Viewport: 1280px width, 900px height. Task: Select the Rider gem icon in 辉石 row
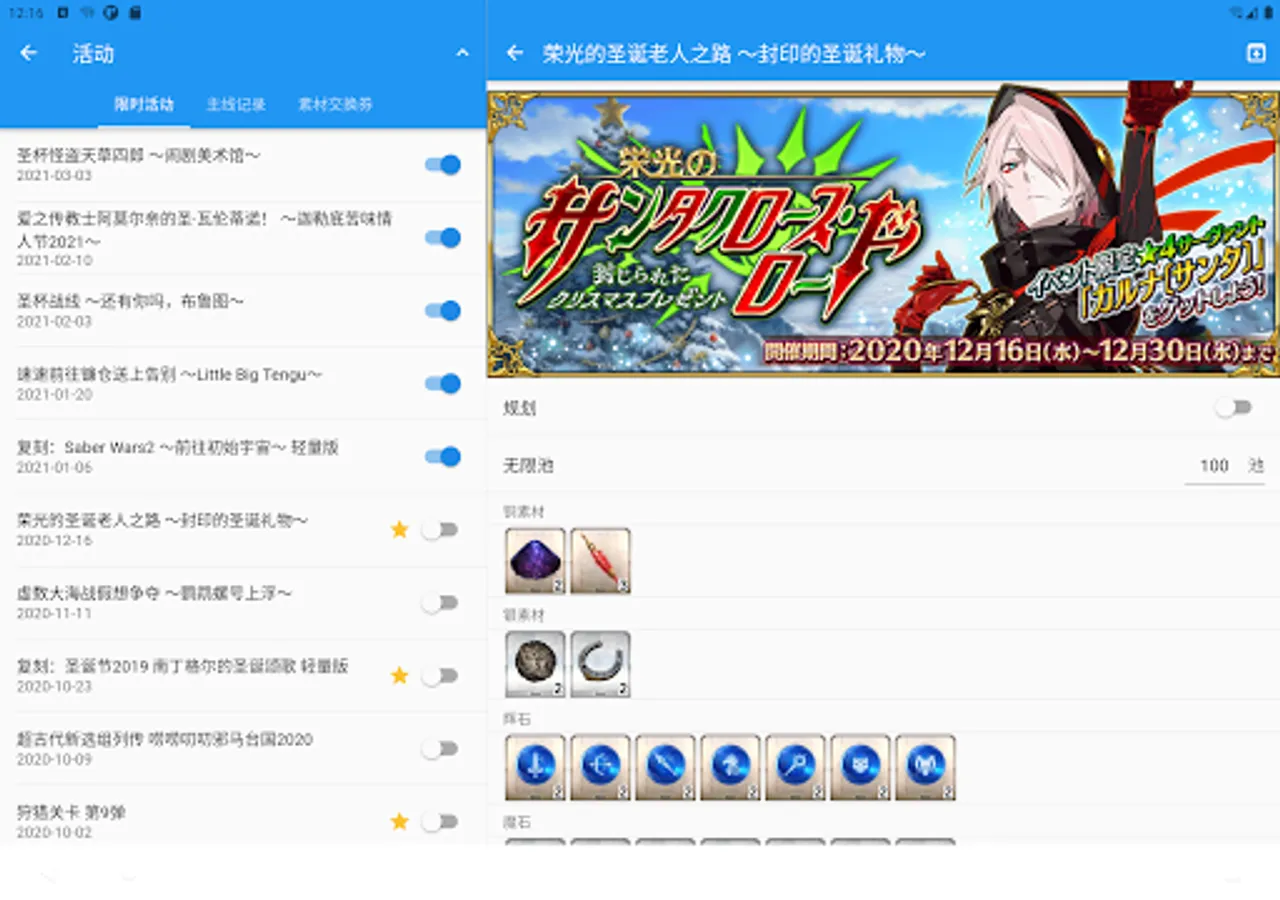[730, 768]
